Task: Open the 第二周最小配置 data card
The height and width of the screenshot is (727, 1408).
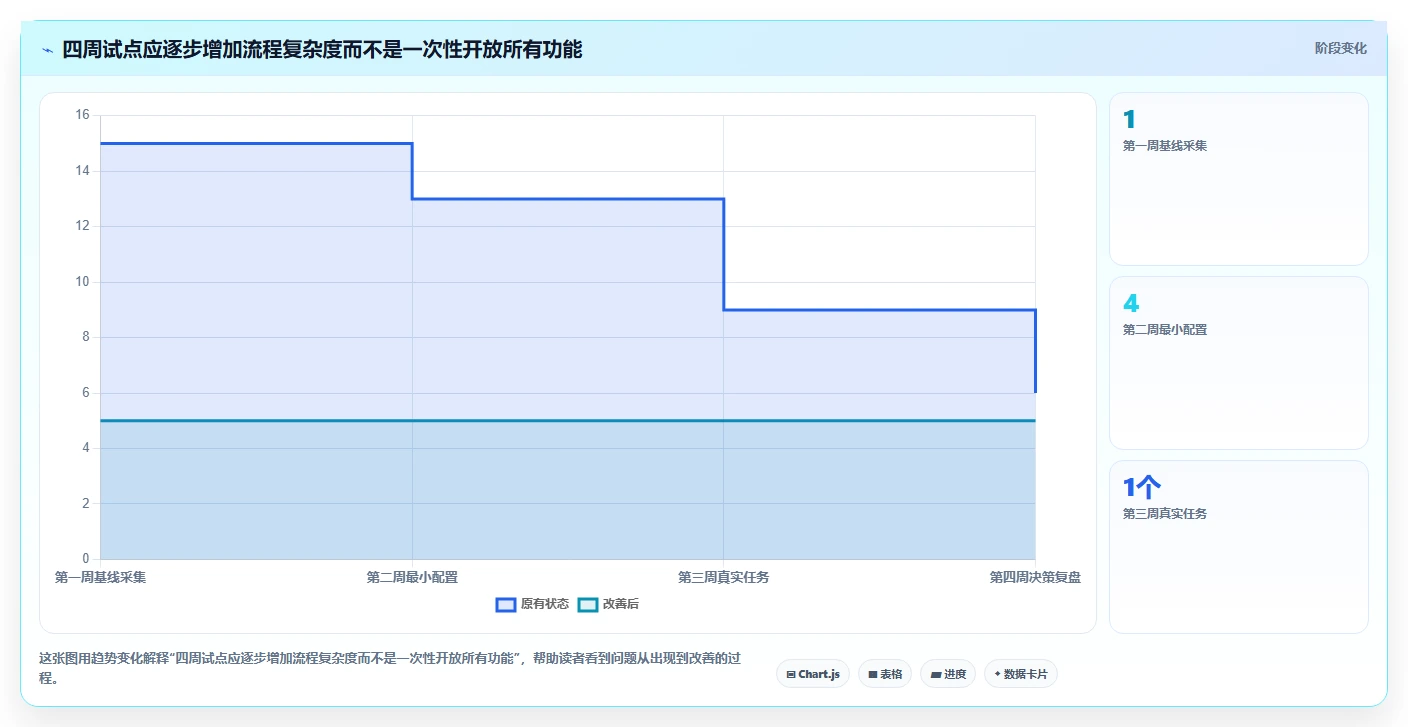Action: click(1239, 363)
